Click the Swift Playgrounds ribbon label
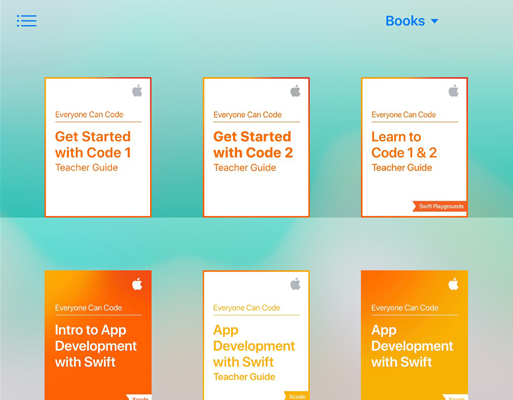513x400 pixels. coord(440,206)
